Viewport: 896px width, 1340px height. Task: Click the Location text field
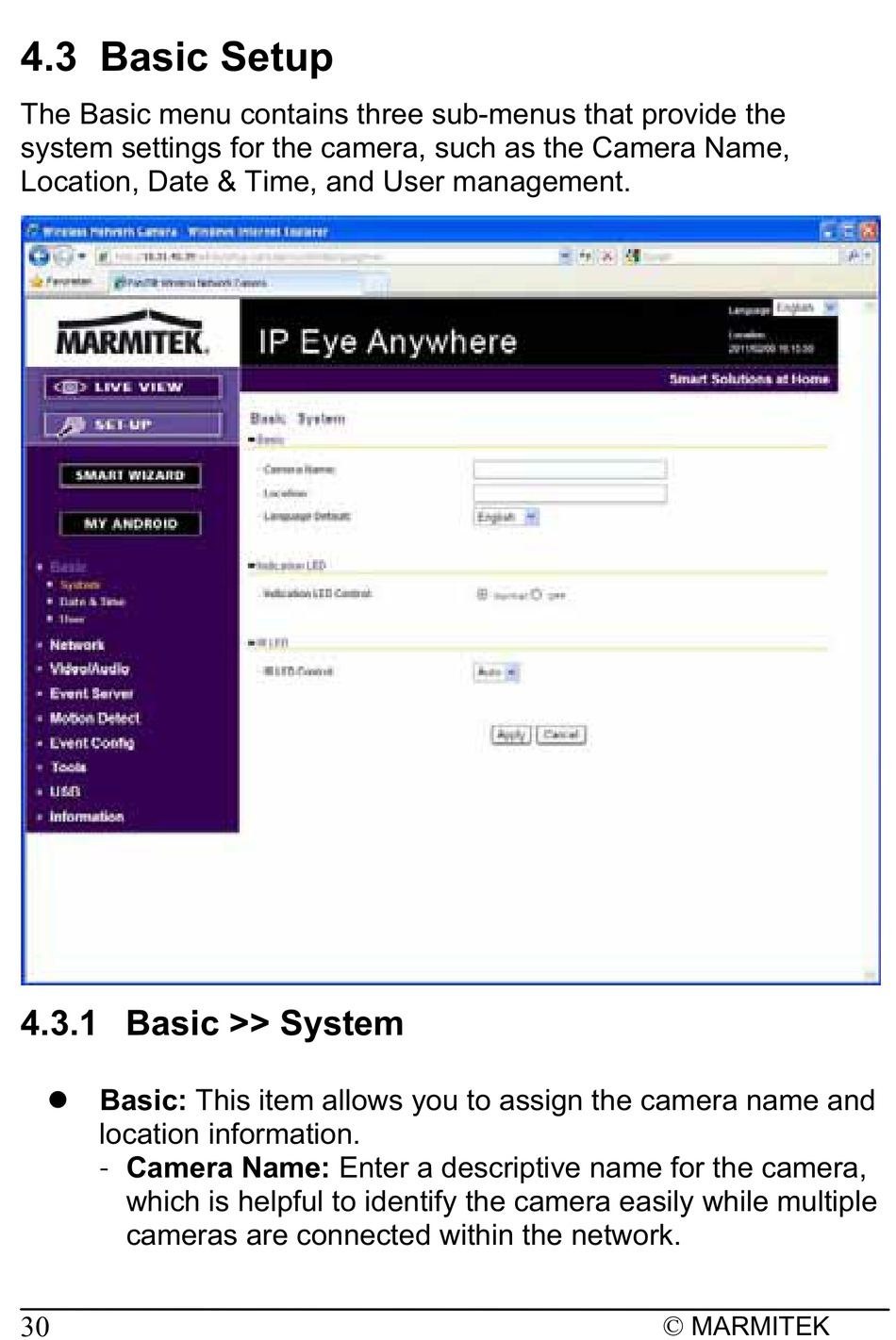click(570, 493)
